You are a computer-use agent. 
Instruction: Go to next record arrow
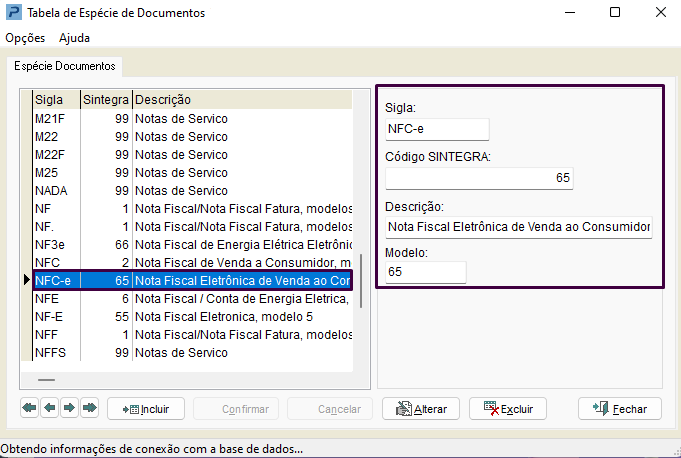[69, 408]
